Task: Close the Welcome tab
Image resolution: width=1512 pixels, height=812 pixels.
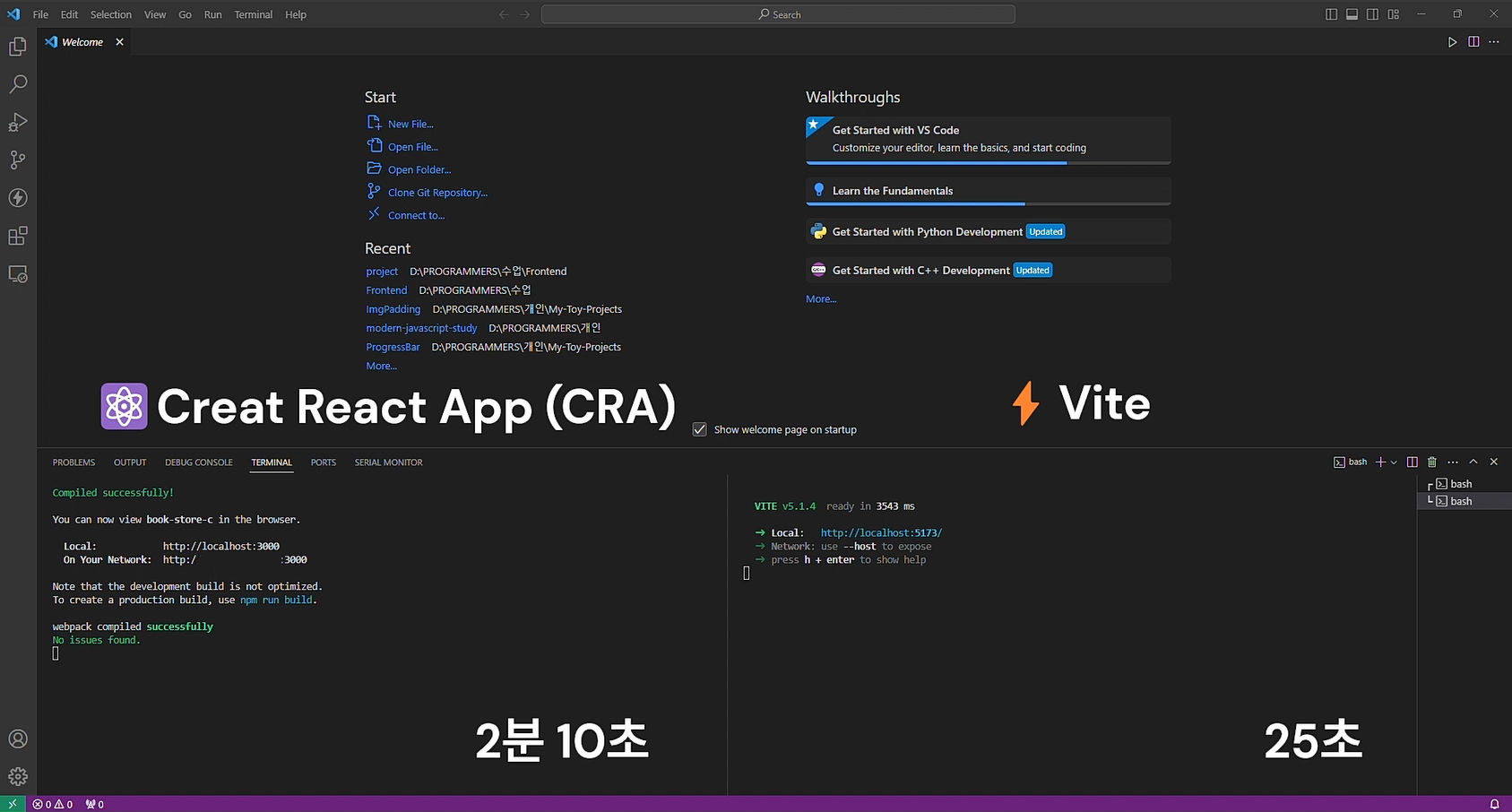Action: pyautogui.click(x=119, y=42)
